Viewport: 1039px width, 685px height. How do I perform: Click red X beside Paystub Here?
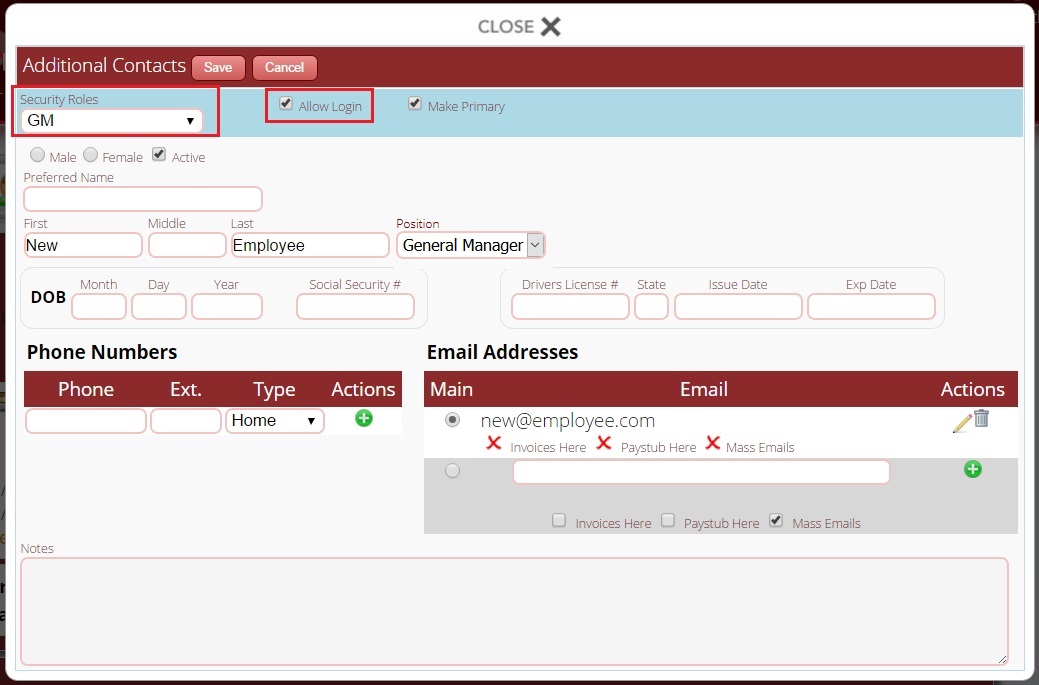click(x=603, y=443)
